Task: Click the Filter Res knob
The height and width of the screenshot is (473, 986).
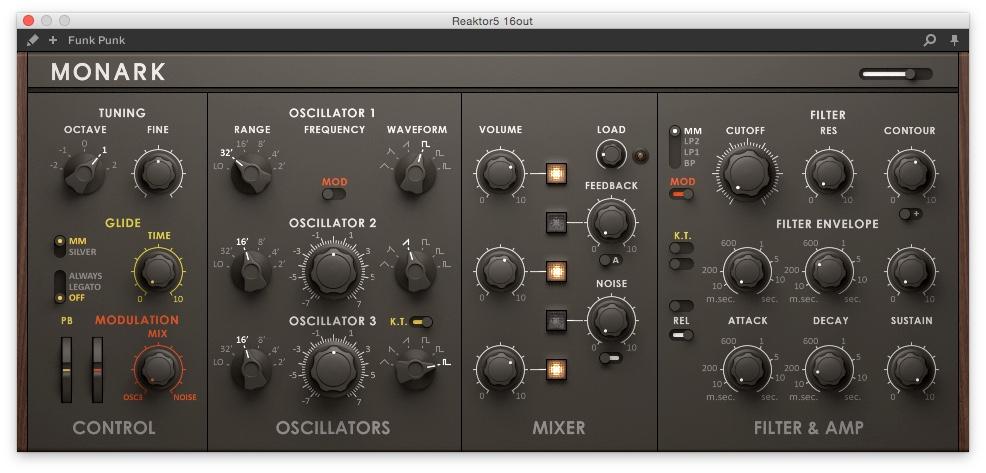Action: [x=829, y=173]
